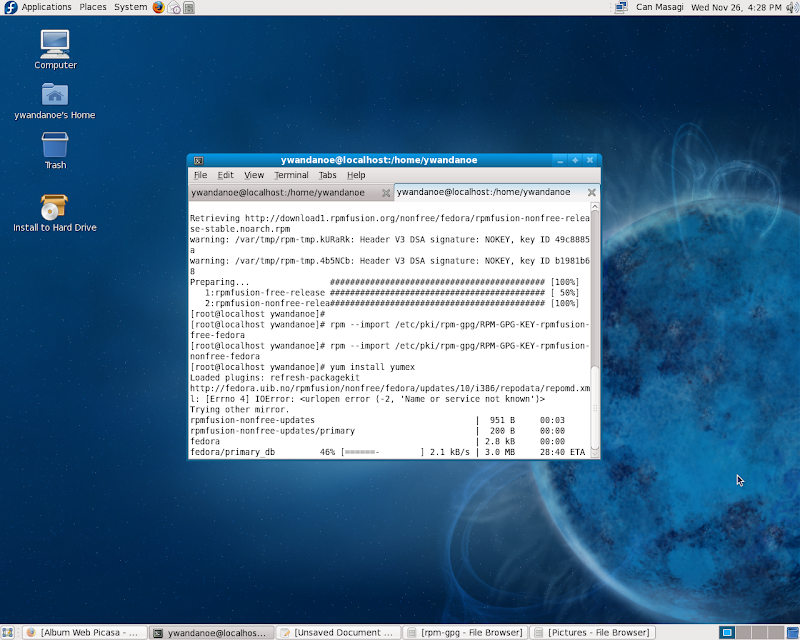The height and width of the screenshot is (640, 800).
Task: Switch to the second terminal tab
Action: pyautogui.click(x=496, y=192)
